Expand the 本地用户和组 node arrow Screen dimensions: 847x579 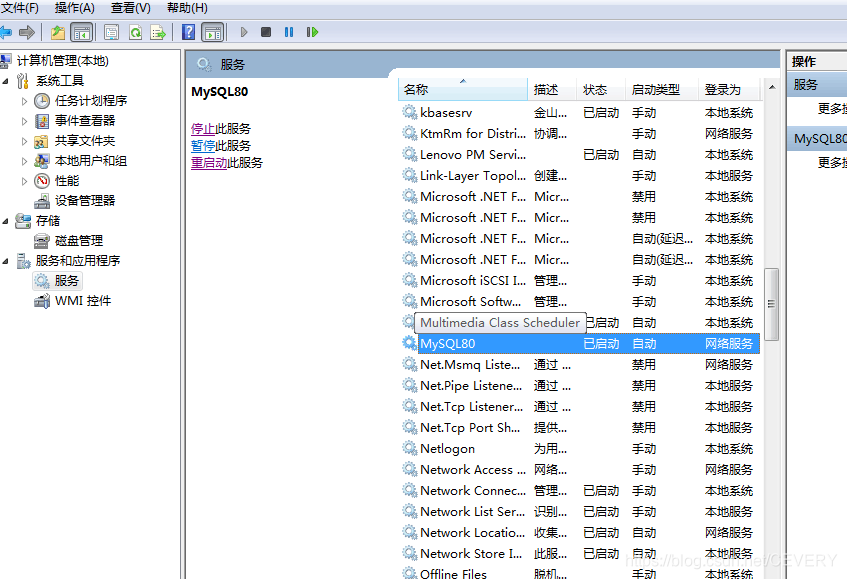click(x=24, y=161)
